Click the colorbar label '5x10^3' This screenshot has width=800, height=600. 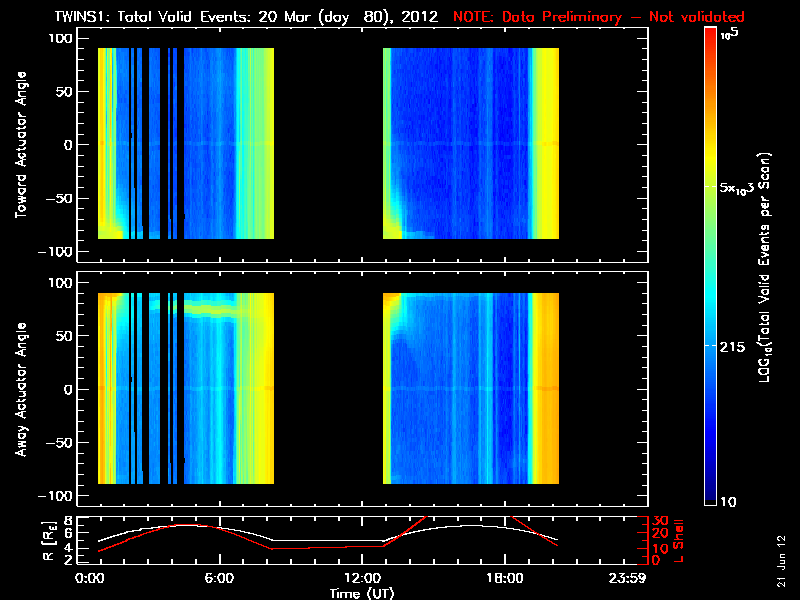coord(736,187)
